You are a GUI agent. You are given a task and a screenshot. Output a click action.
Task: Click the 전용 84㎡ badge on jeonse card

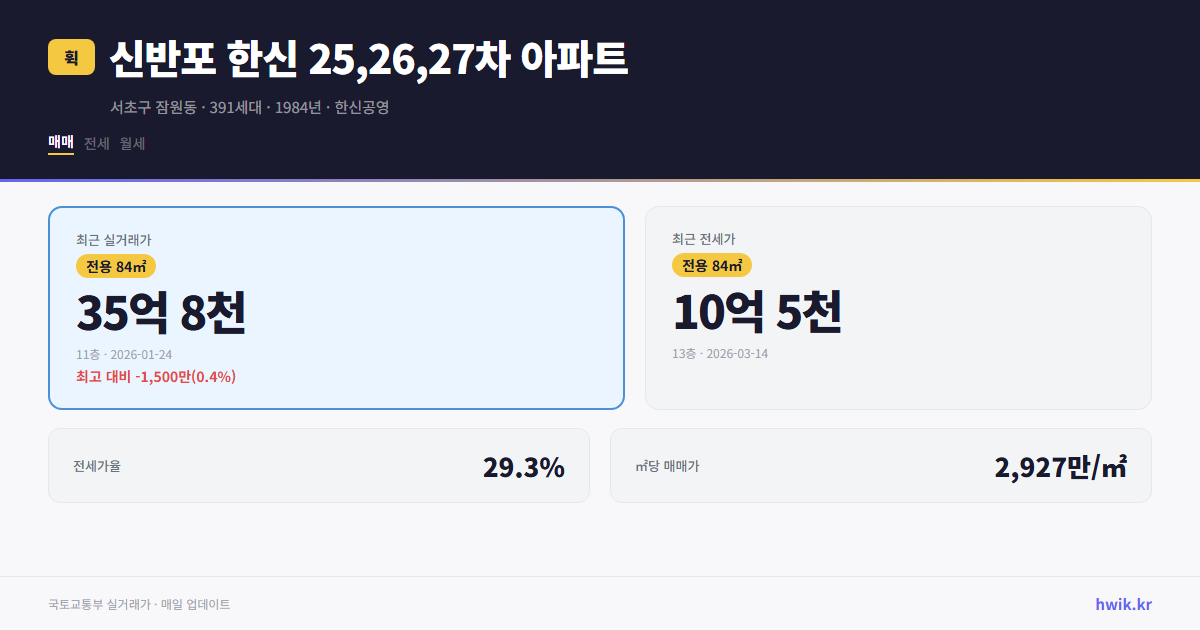(x=712, y=266)
